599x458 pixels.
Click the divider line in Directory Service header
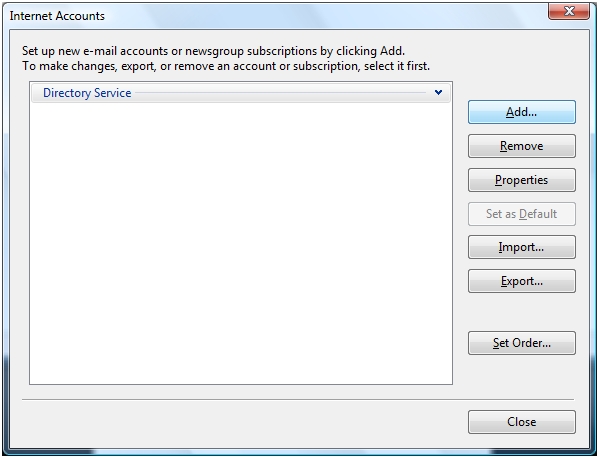click(280, 92)
